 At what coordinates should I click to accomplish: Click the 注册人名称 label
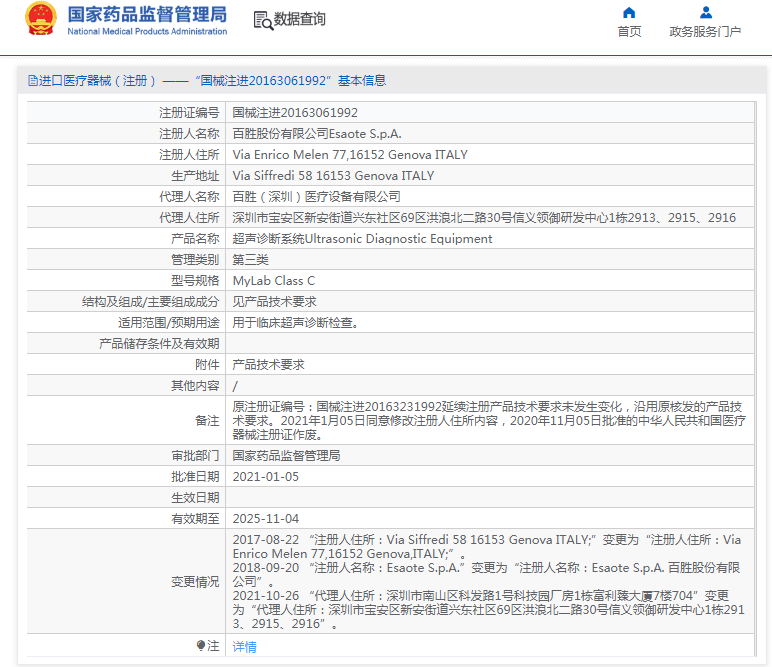[189, 134]
